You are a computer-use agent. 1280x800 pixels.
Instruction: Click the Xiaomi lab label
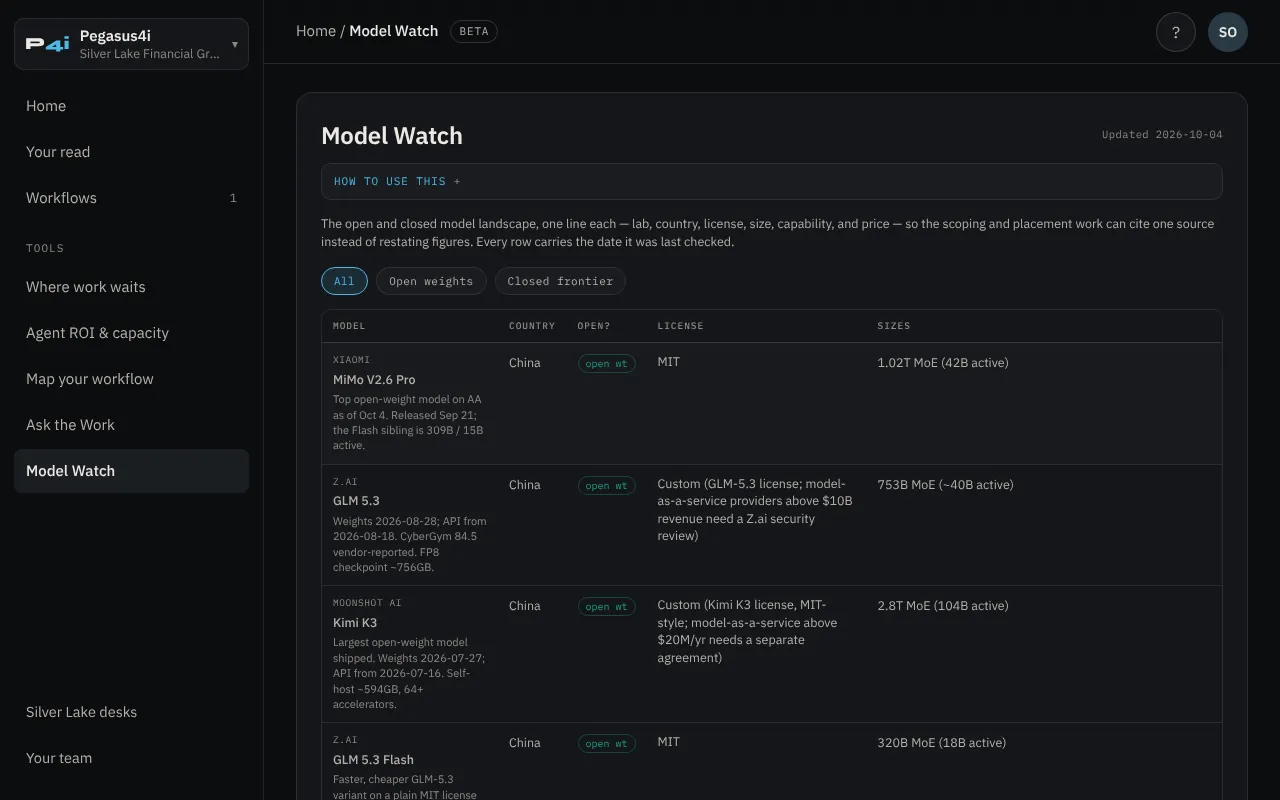point(351,360)
